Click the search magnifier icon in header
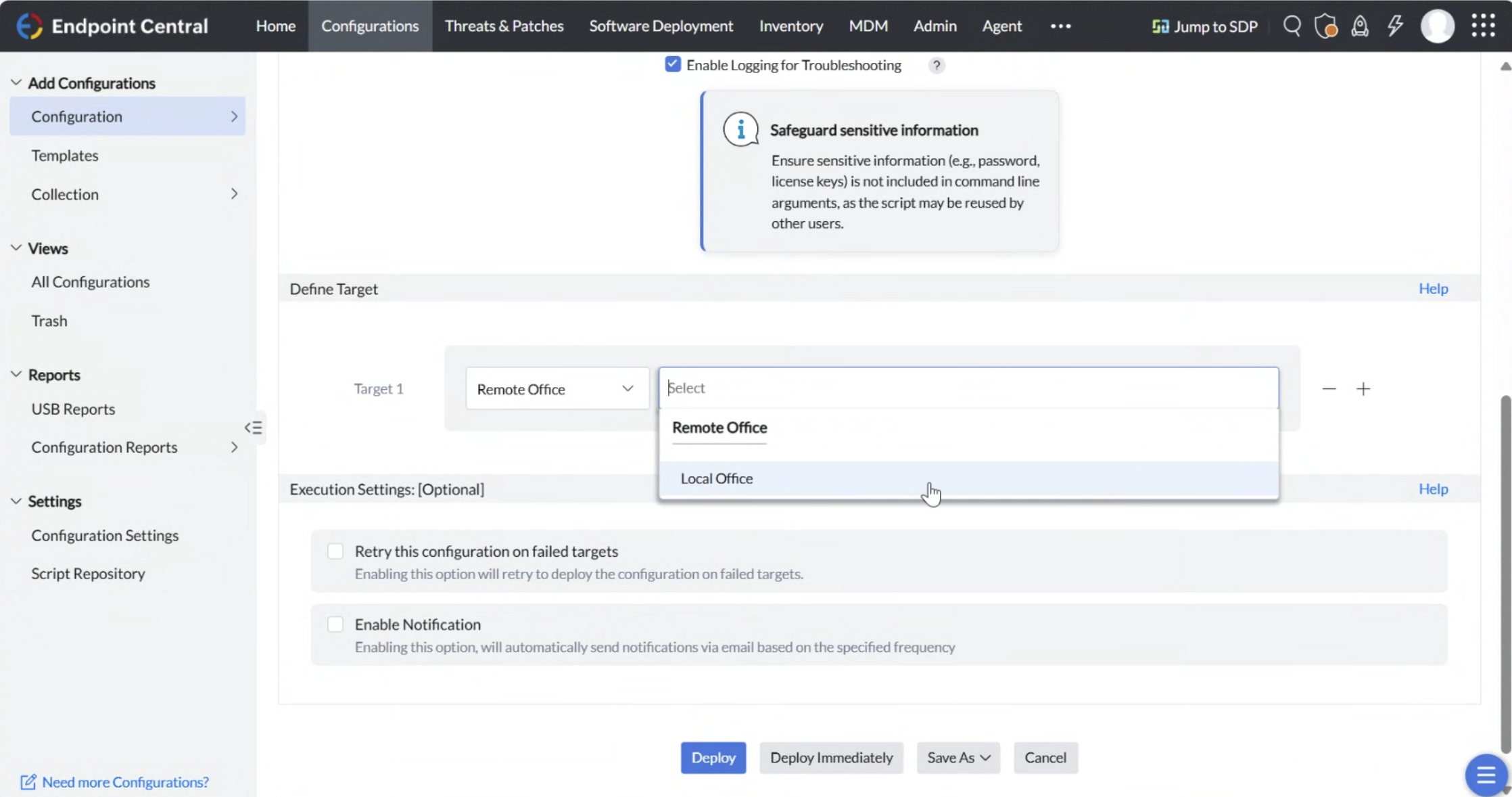The width and height of the screenshot is (1512, 797). 1292,26
